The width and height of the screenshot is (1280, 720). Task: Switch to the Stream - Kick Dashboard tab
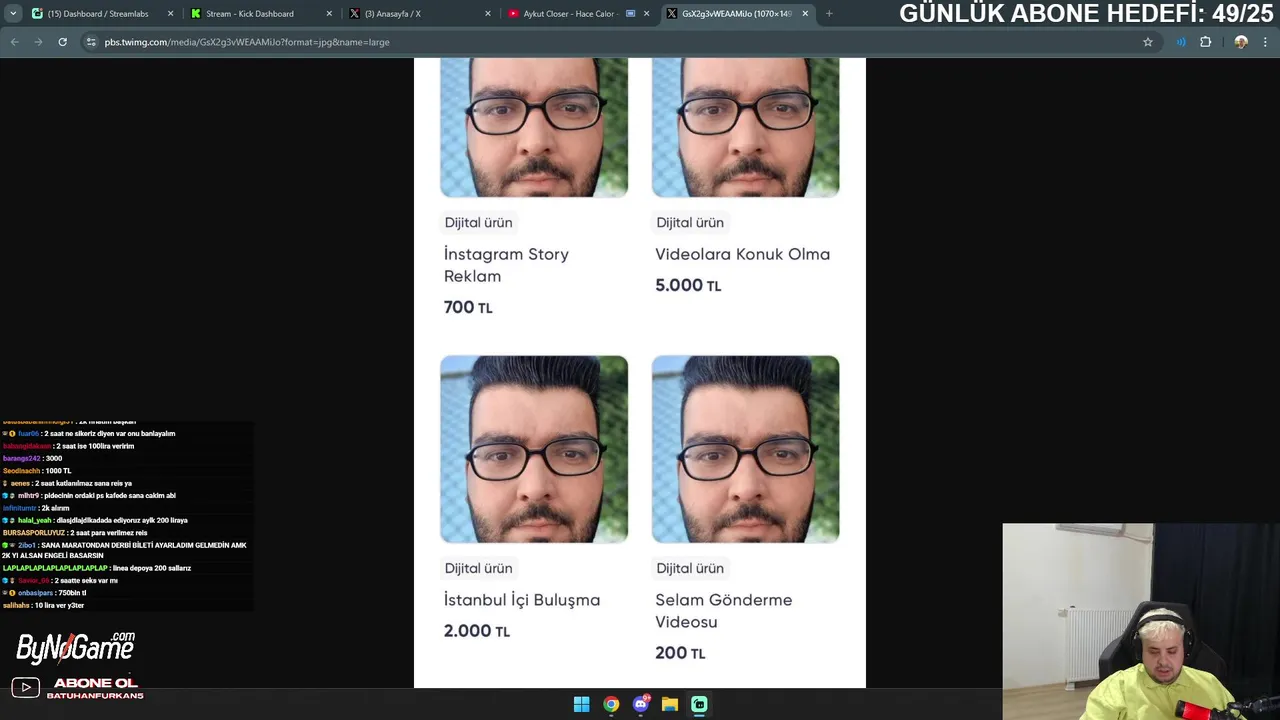pos(260,14)
